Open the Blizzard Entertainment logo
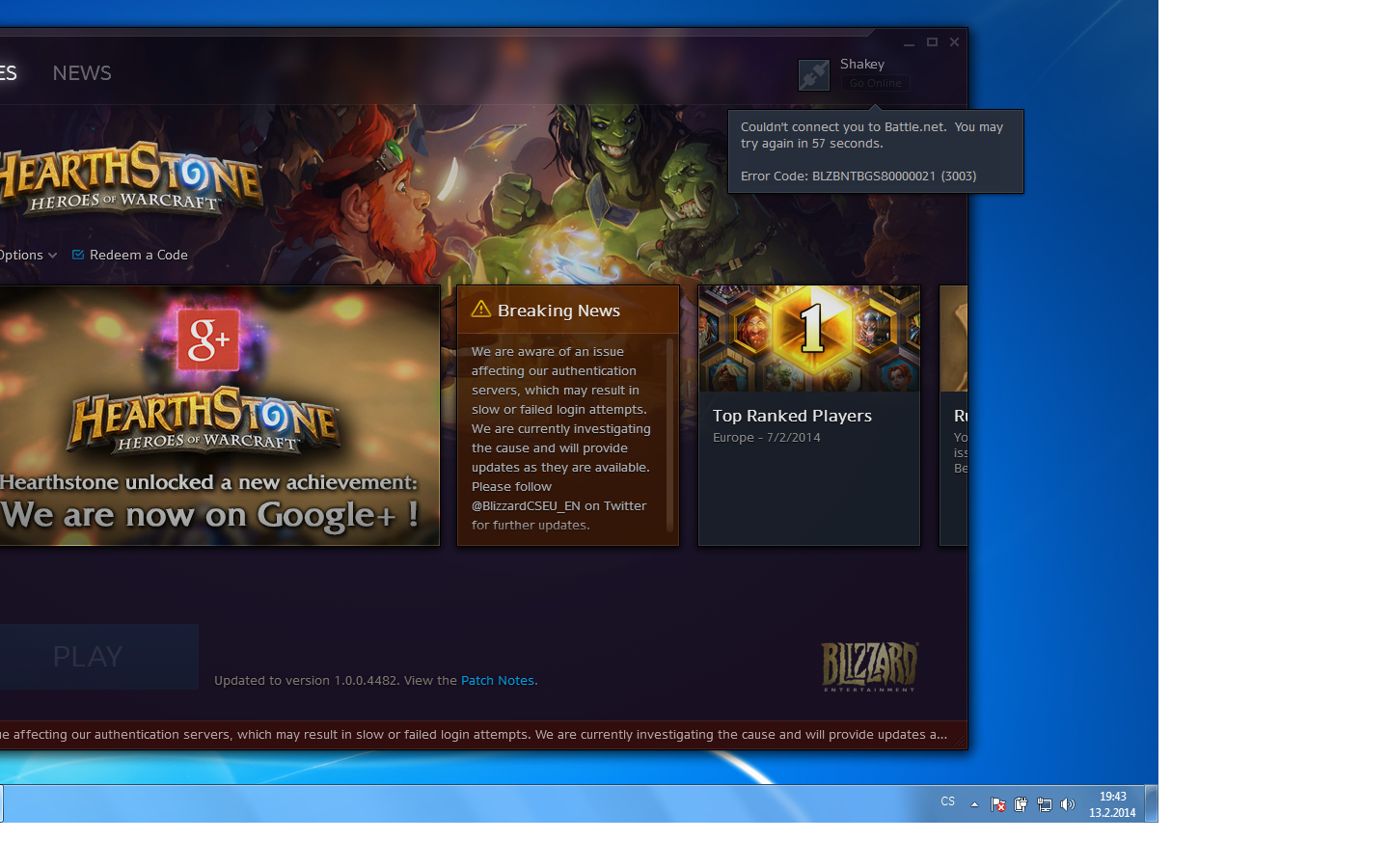 click(x=870, y=666)
